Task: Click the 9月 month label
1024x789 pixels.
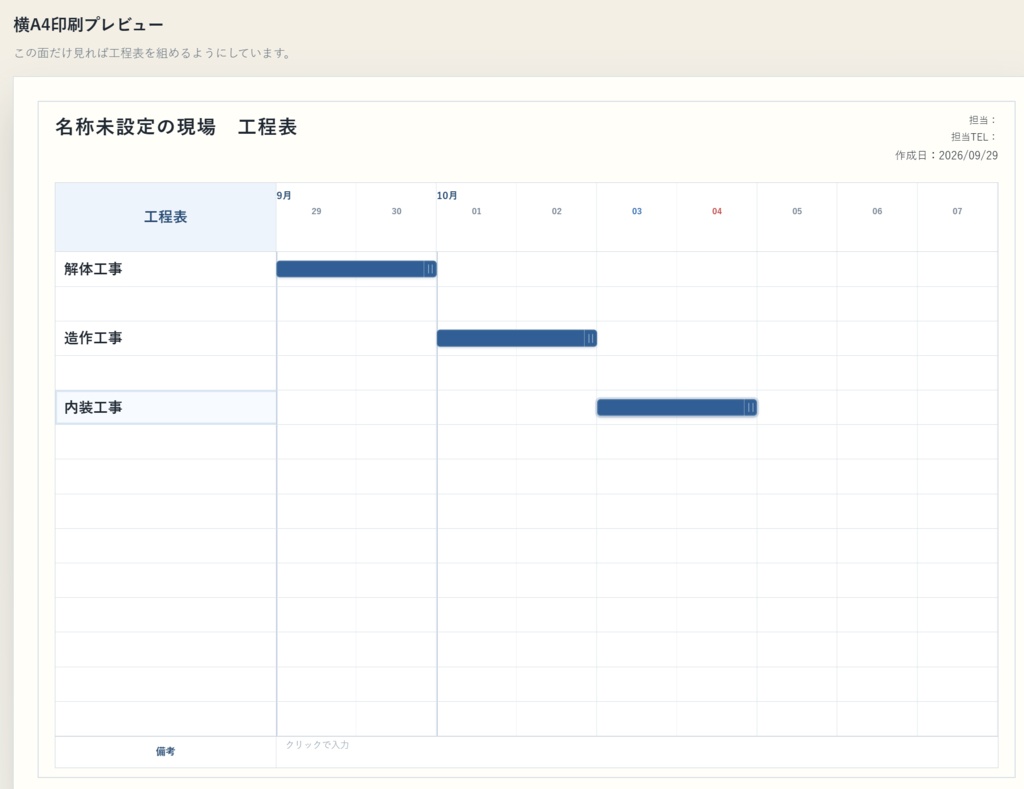Action: click(x=284, y=195)
